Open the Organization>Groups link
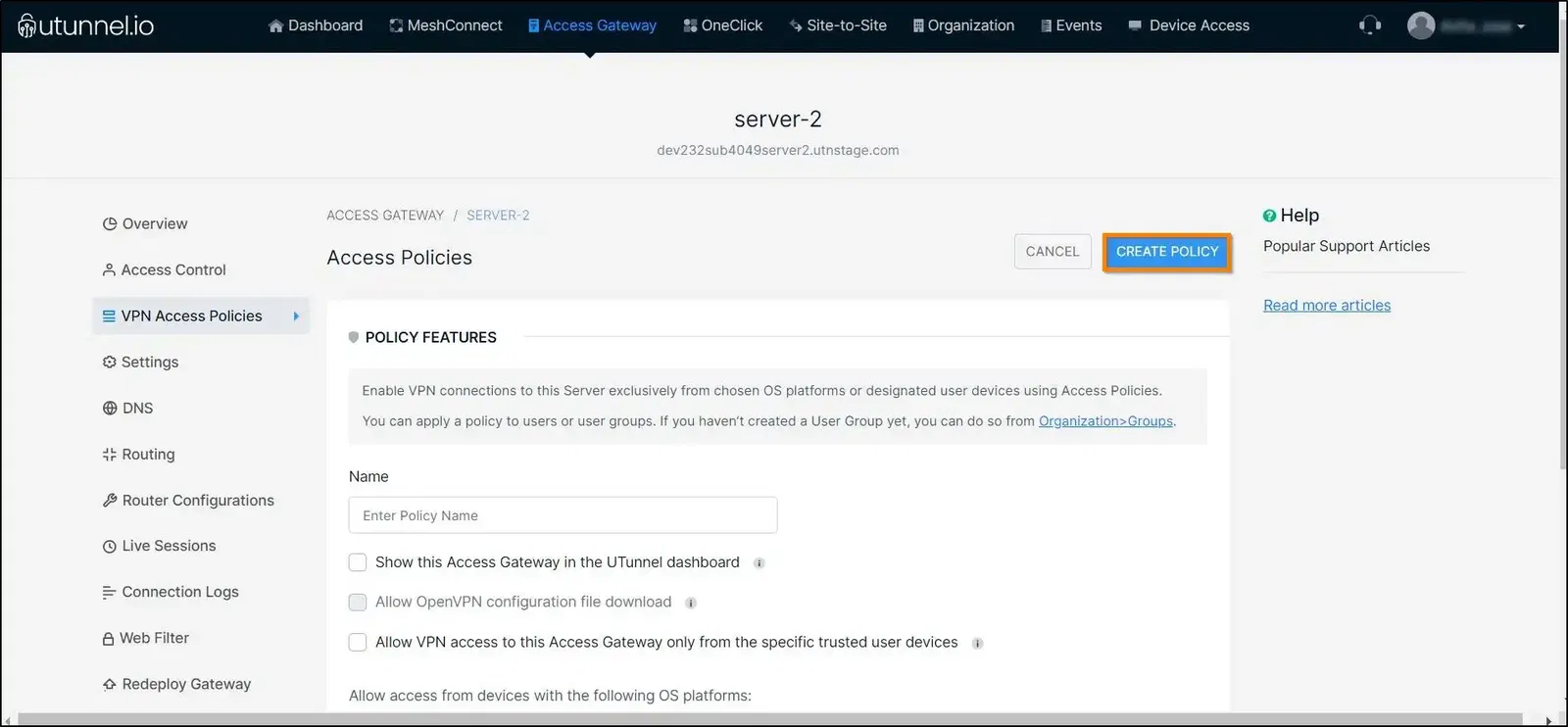 click(1105, 421)
